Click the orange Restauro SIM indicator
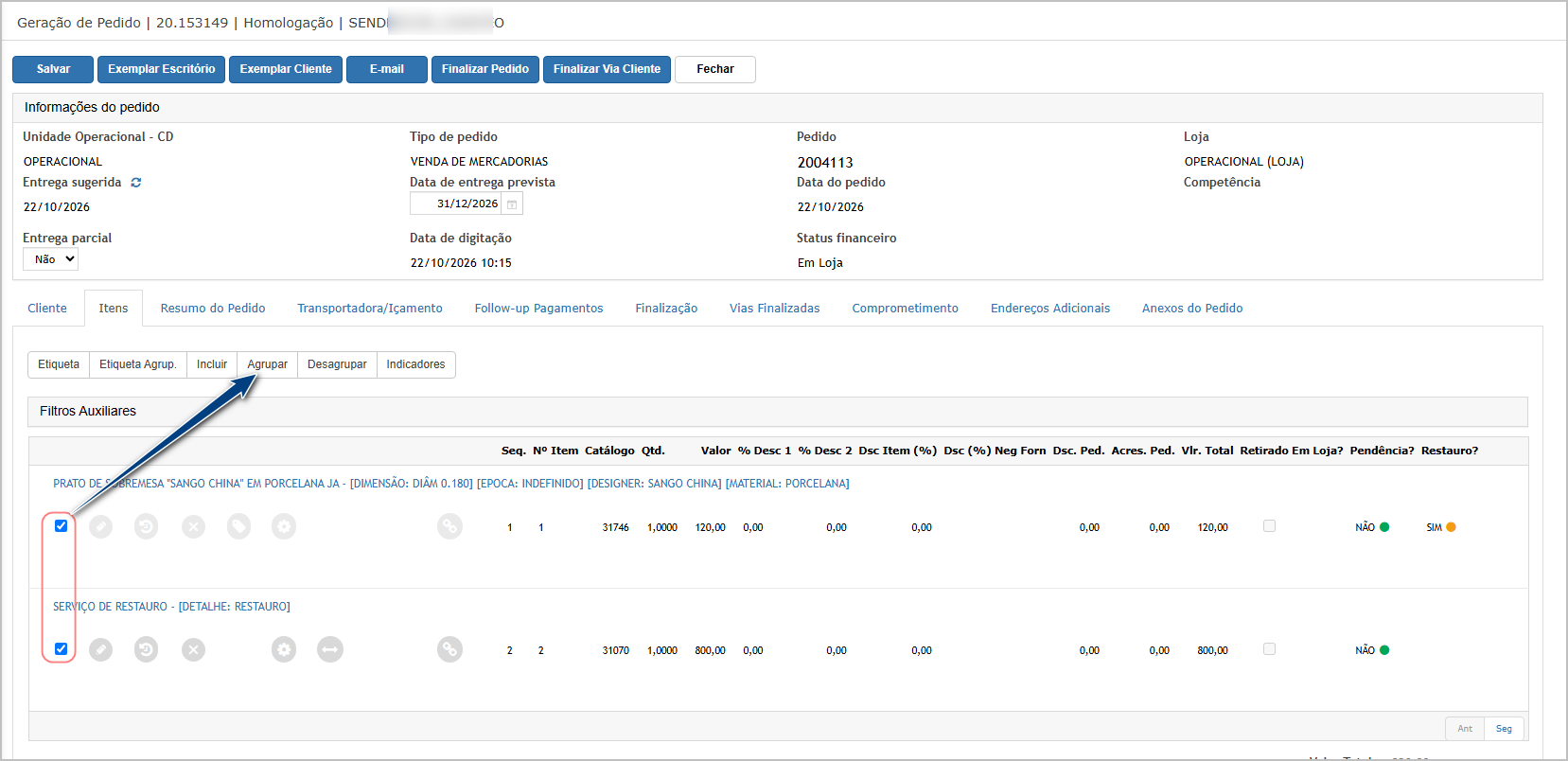The height and width of the screenshot is (761, 1568). pos(1451,527)
